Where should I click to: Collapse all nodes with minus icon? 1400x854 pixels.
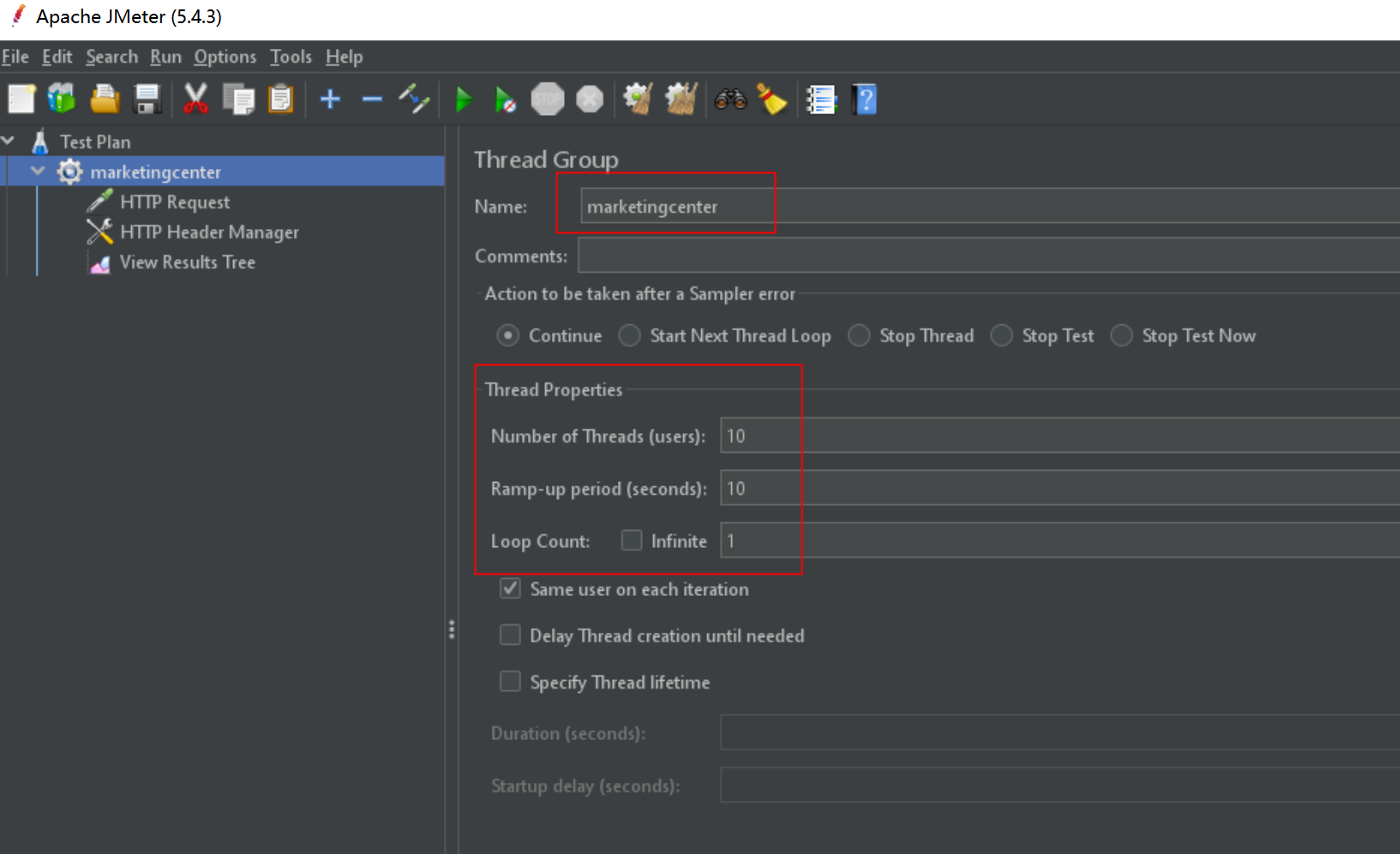tap(372, 99)
